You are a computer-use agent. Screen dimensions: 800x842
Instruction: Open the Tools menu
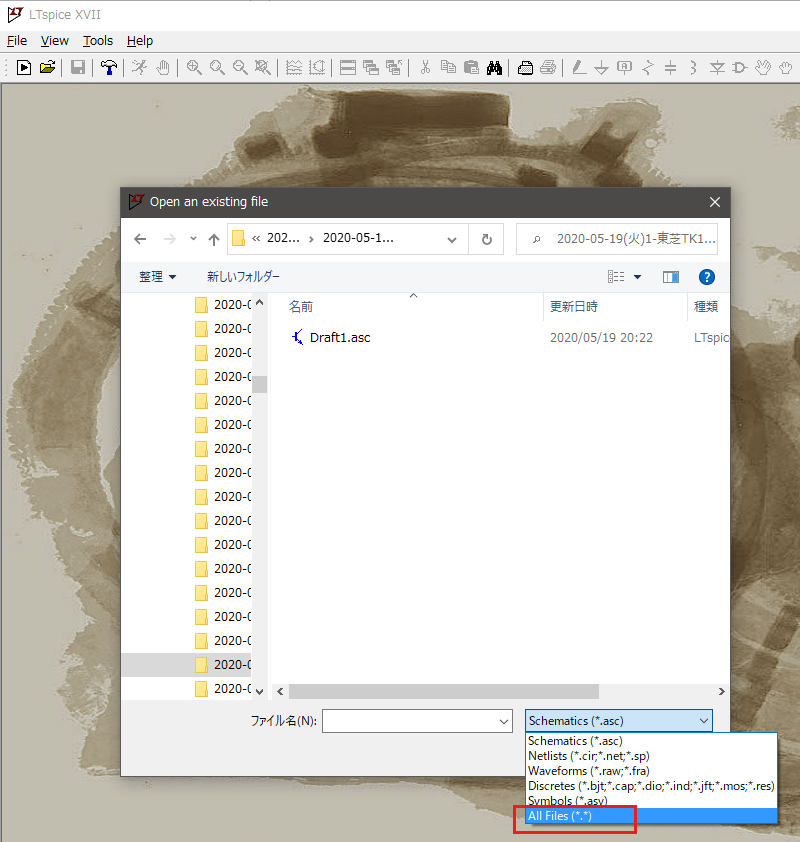click(98, 41)
